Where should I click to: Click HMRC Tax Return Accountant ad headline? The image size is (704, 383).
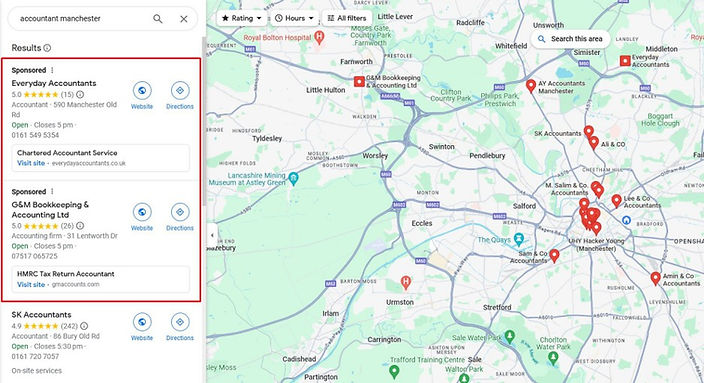66,274
